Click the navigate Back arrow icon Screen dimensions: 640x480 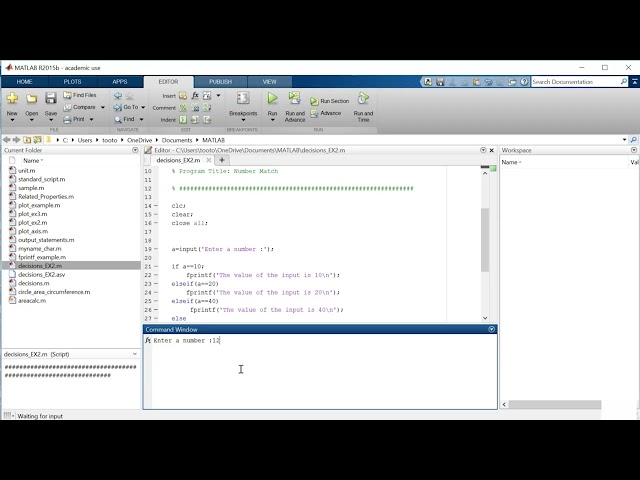coord(118,96)
